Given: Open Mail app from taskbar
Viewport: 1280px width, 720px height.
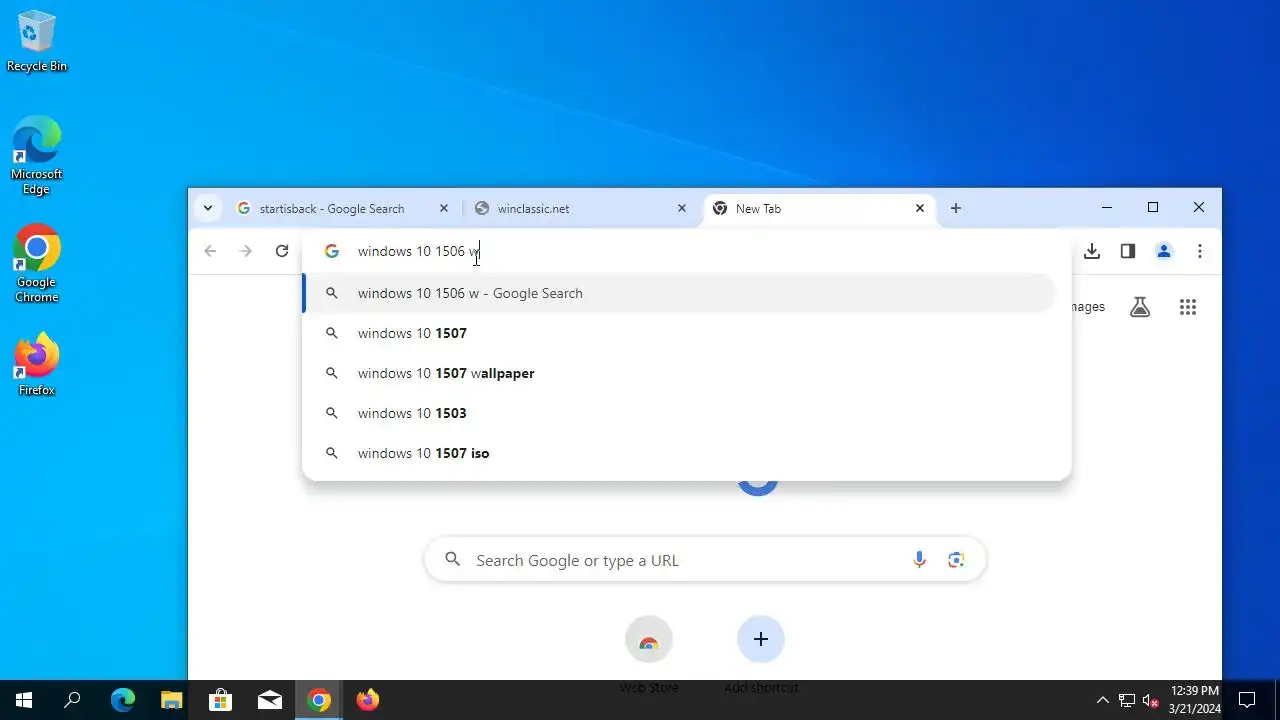Looking at the screenshot, I should point(270,700).
